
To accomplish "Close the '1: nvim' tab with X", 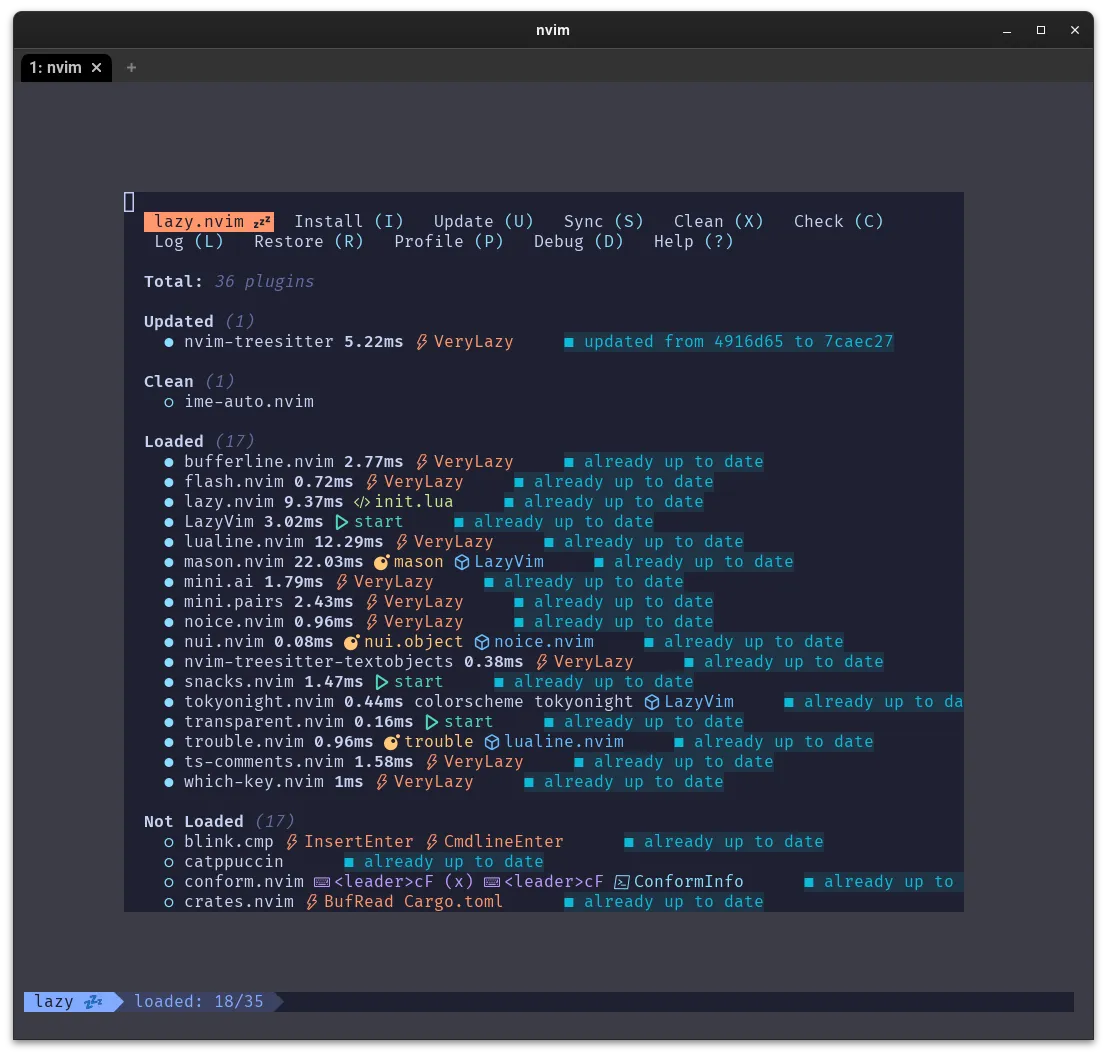I will pos(97,68).
